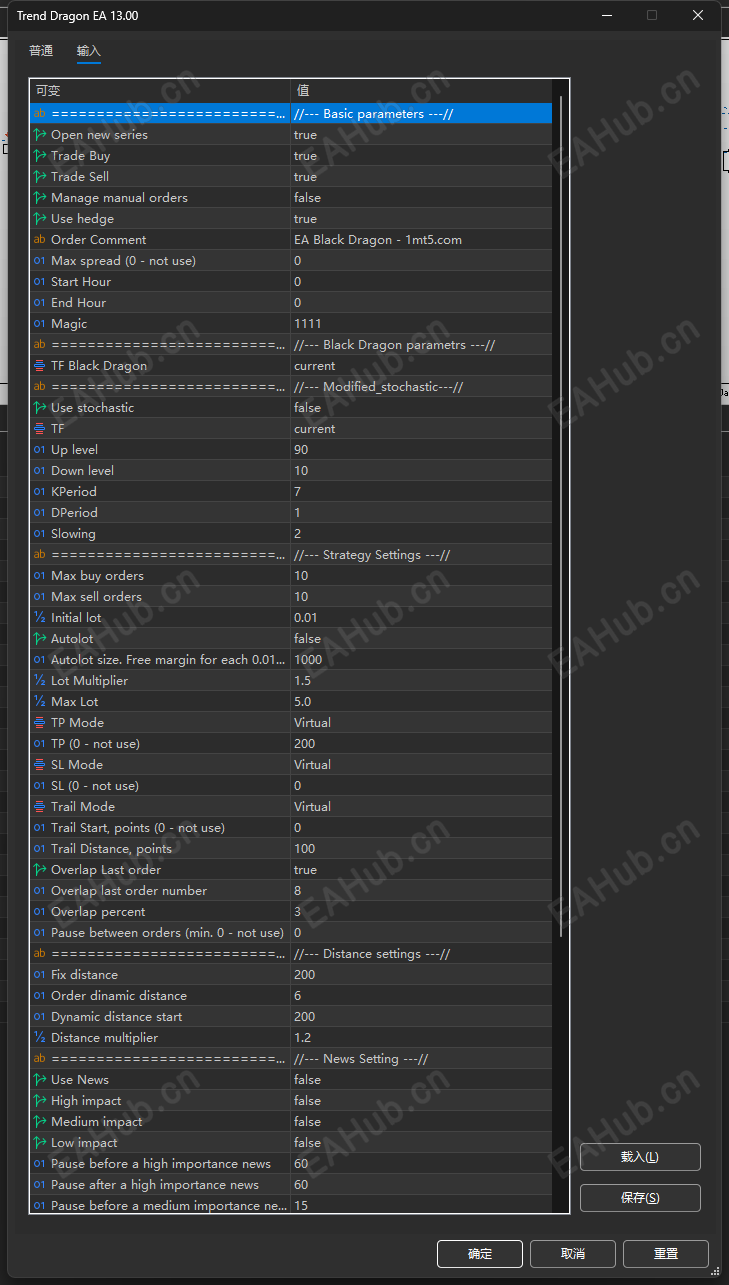Click the boolean icon beside Open new series
729x1285 pixels.
point(40,135)
